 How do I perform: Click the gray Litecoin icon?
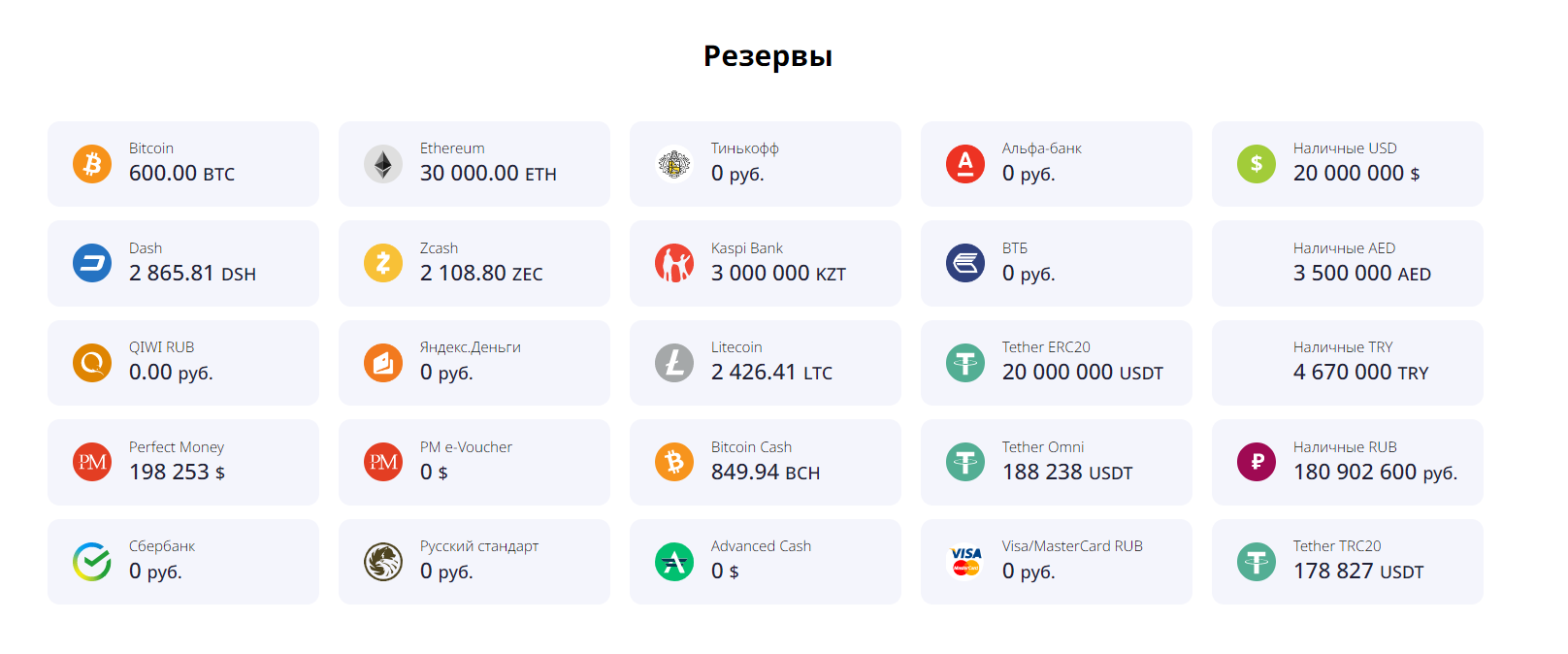674,363
